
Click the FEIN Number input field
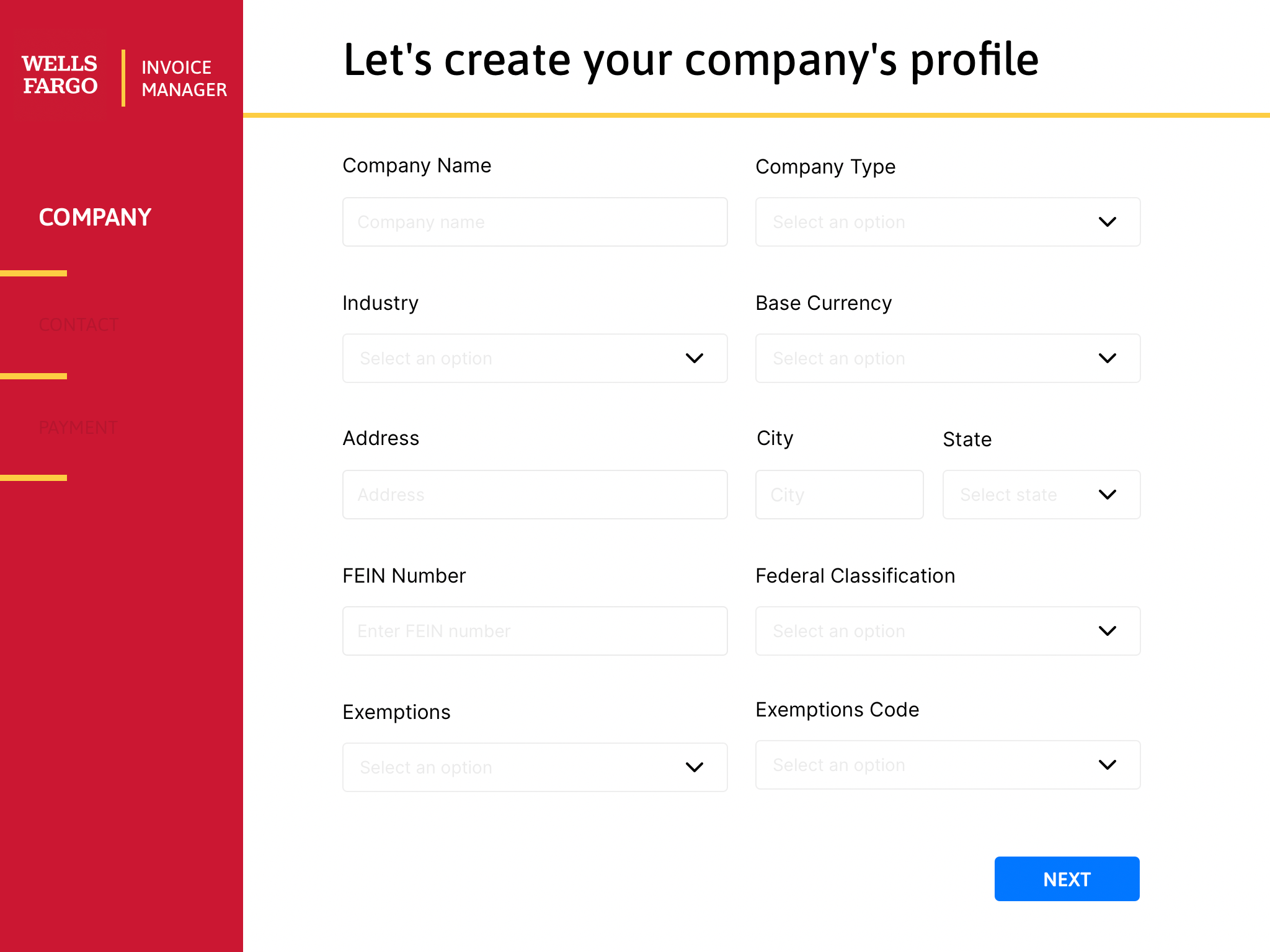coord(535,630)
